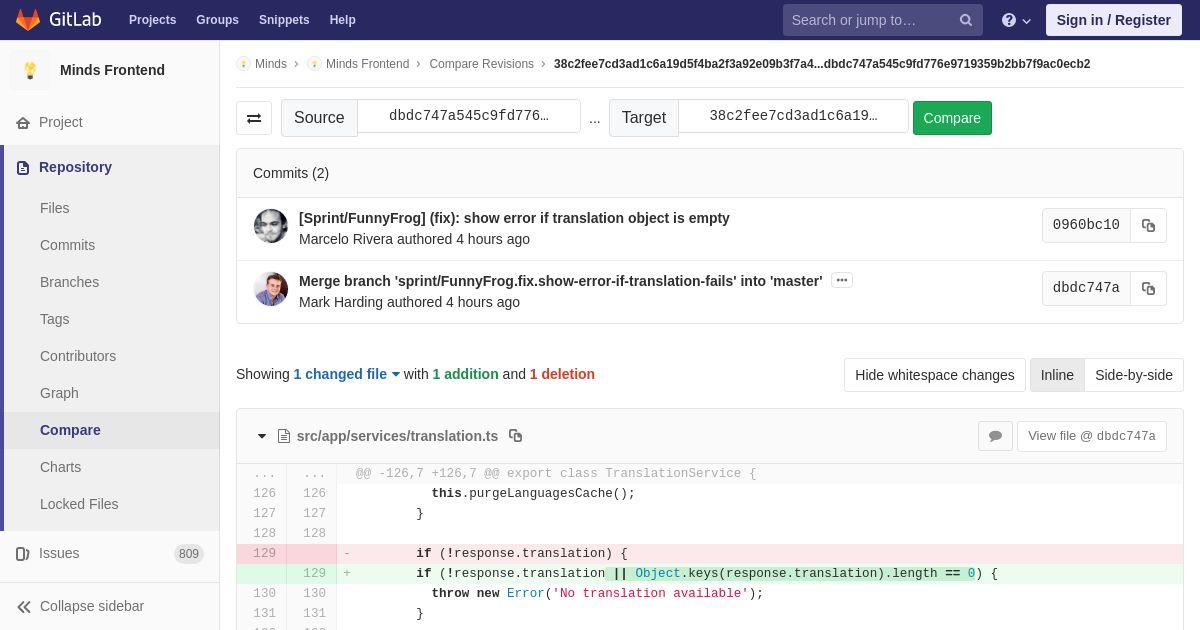
Task: Expand merge commit description ellipsis
Action: pyautogui.click(x=842, y=280)
